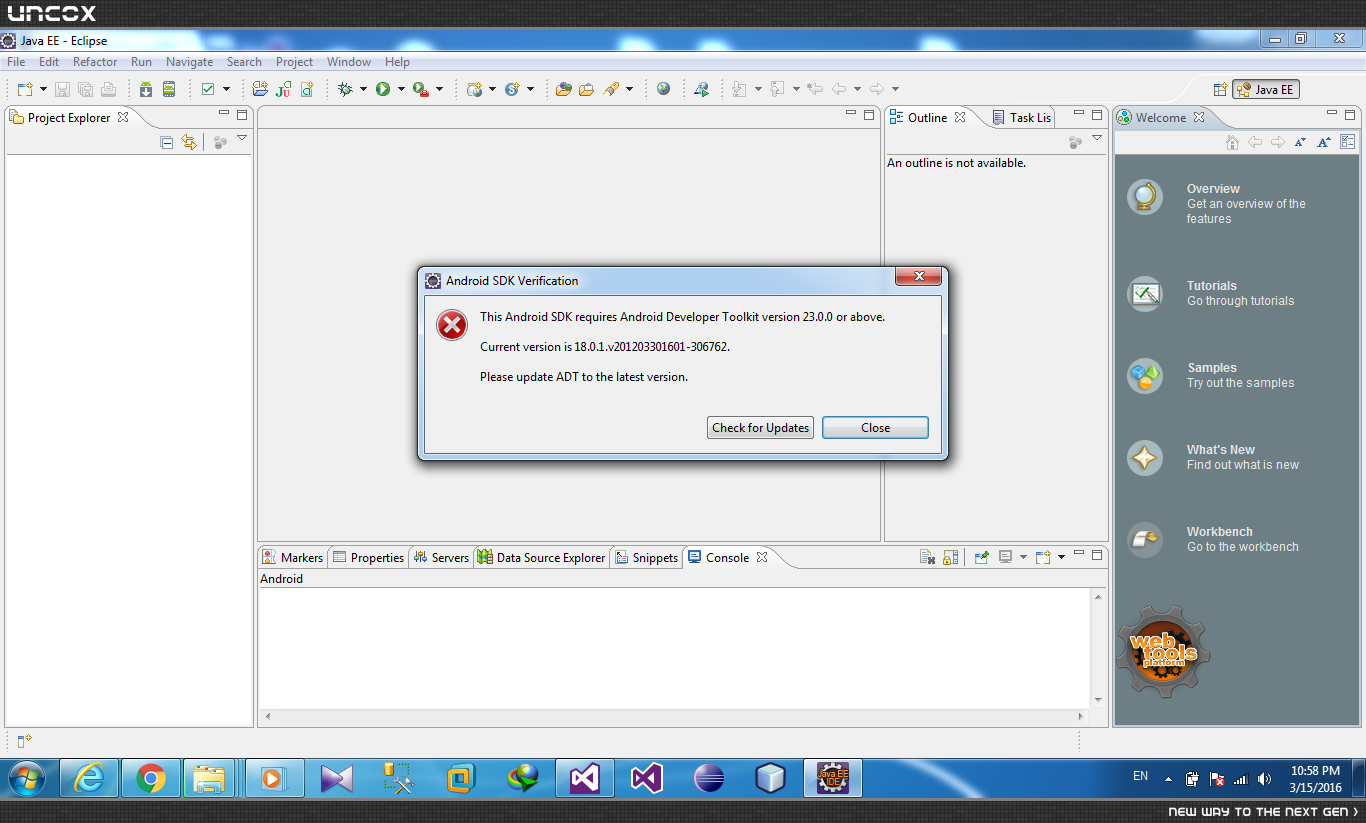1366x823 pixels.
Task: Collapse All in Project Explorer
Action: pyautogui.click(x=167, y=143)
